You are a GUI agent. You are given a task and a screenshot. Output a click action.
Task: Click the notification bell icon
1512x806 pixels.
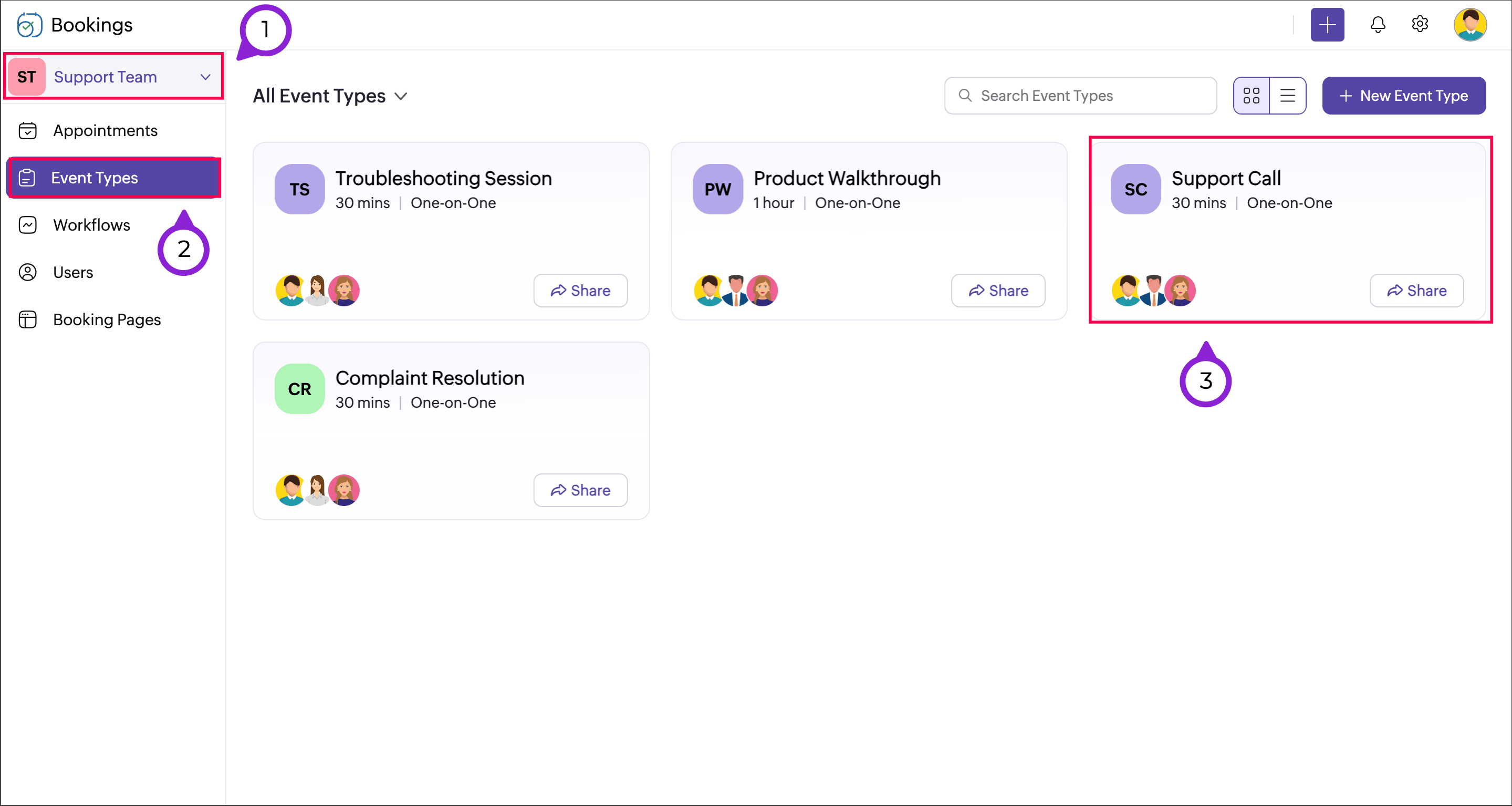(1377, 25)
